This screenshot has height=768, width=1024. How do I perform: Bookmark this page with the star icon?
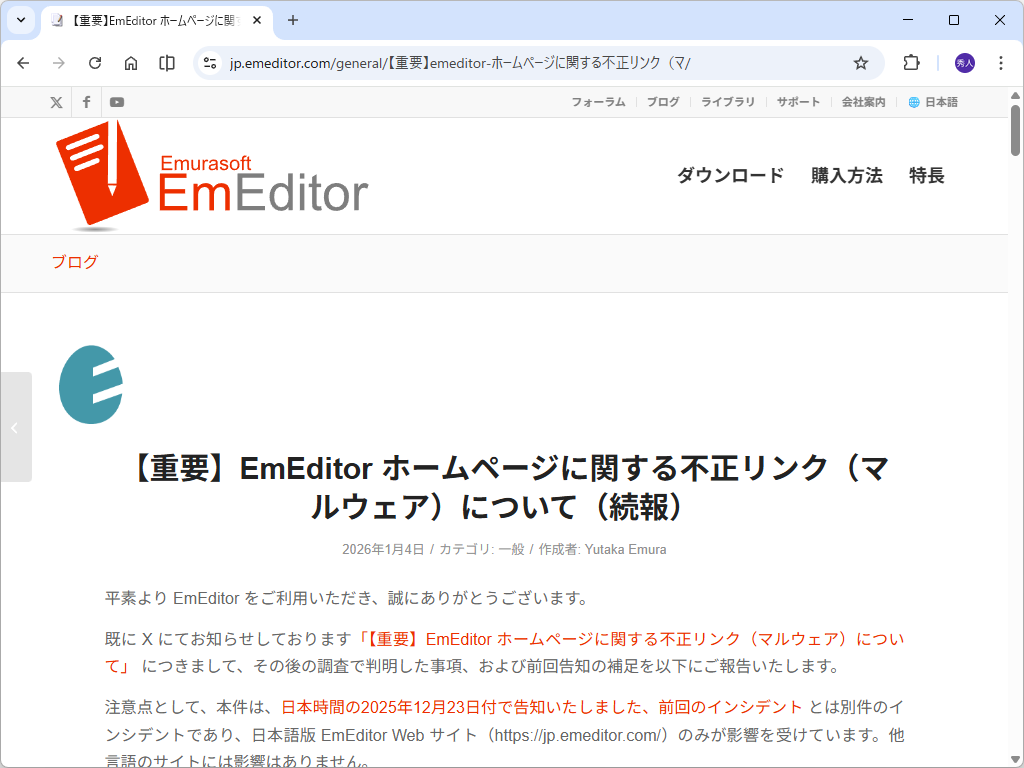[861, 63]
